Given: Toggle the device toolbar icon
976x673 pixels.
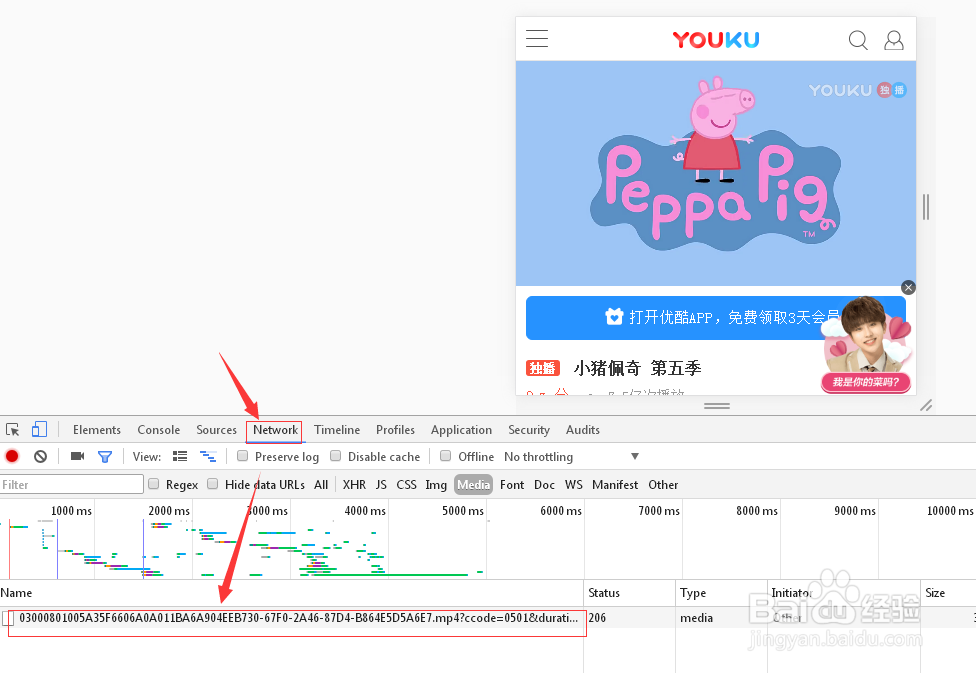Looking at the screenshot, I should tap(39, 430).
